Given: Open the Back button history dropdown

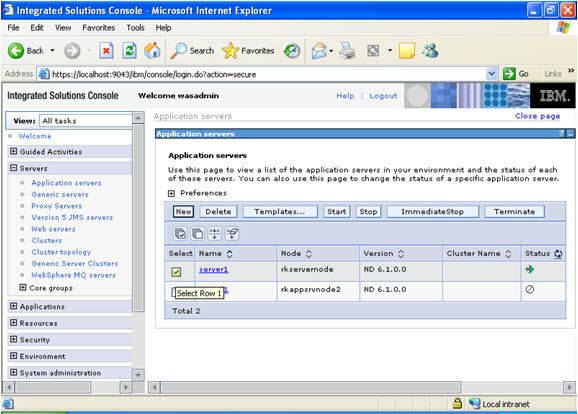Looking at the screenshot, I should (52, 51).
